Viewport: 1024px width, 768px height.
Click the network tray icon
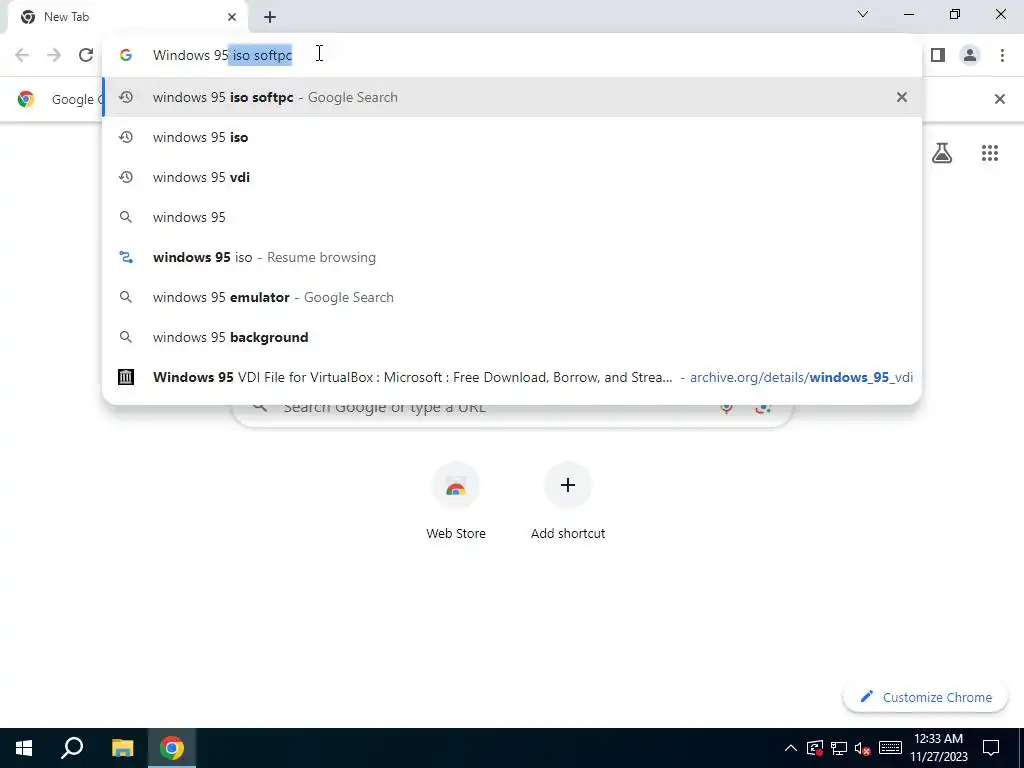(x=839, y=748)
